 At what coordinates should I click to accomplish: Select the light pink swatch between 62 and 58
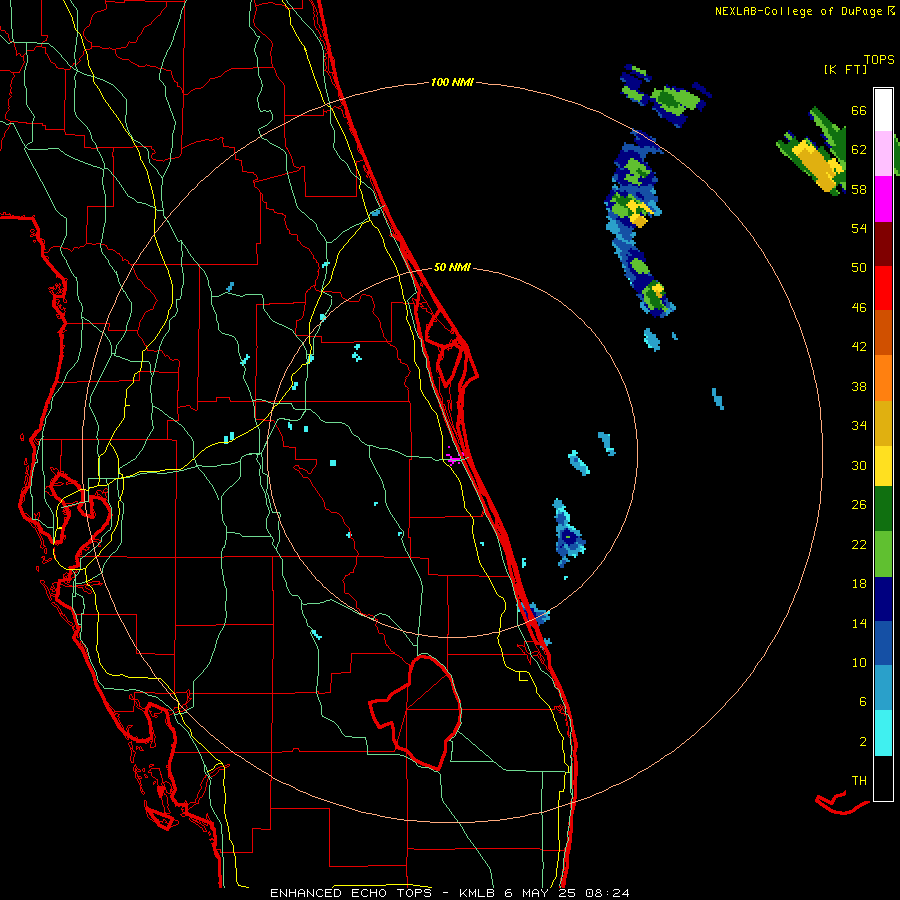883,154
